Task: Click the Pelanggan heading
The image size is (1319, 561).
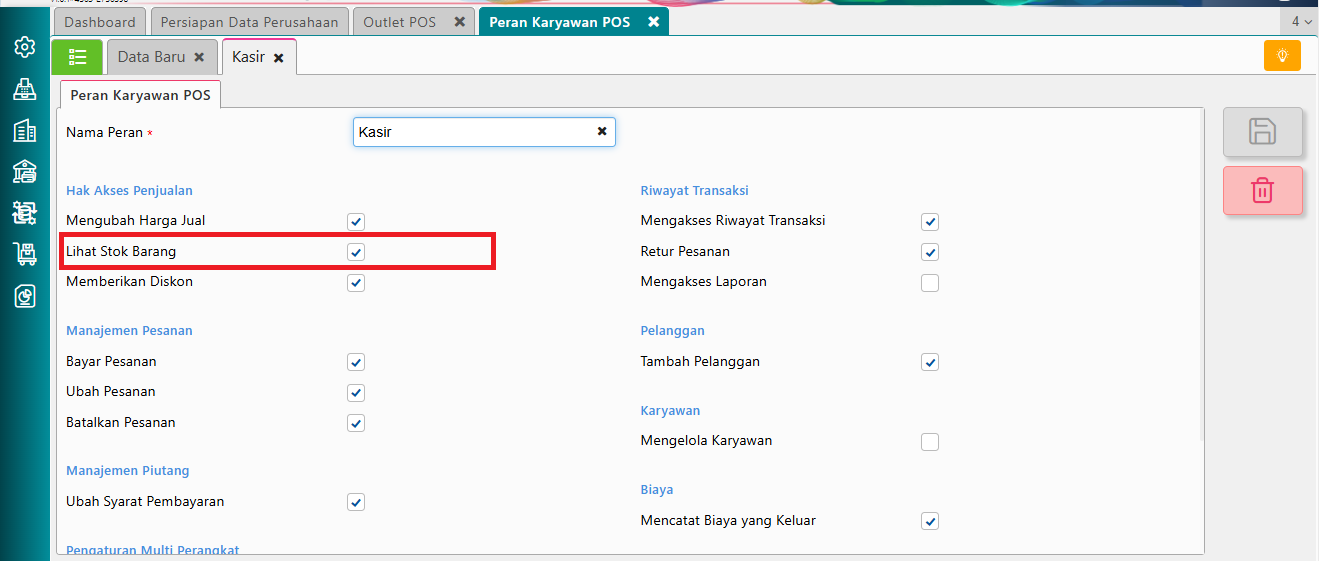Action: 673,330
